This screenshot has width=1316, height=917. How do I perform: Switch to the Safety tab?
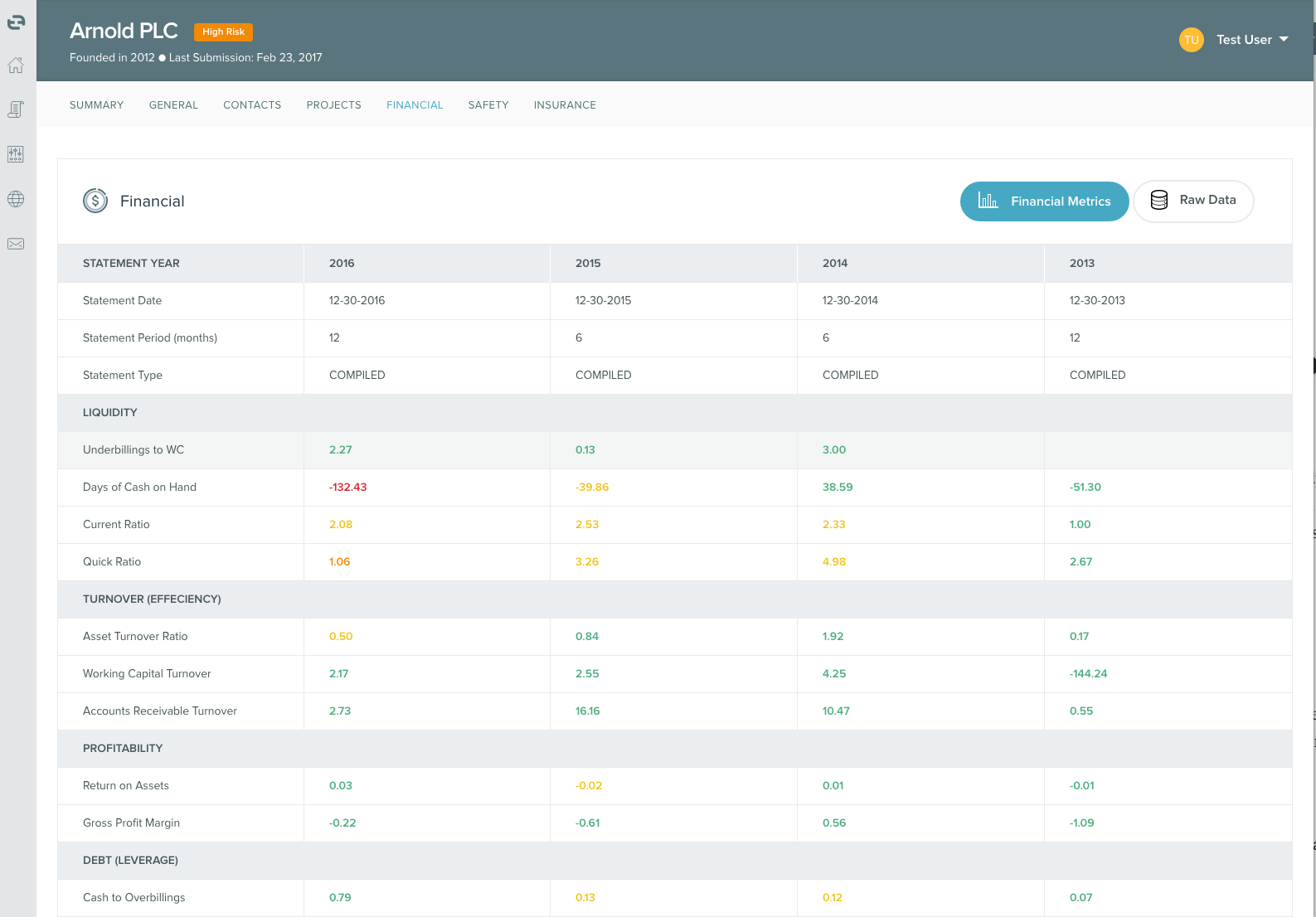(488, 105)
